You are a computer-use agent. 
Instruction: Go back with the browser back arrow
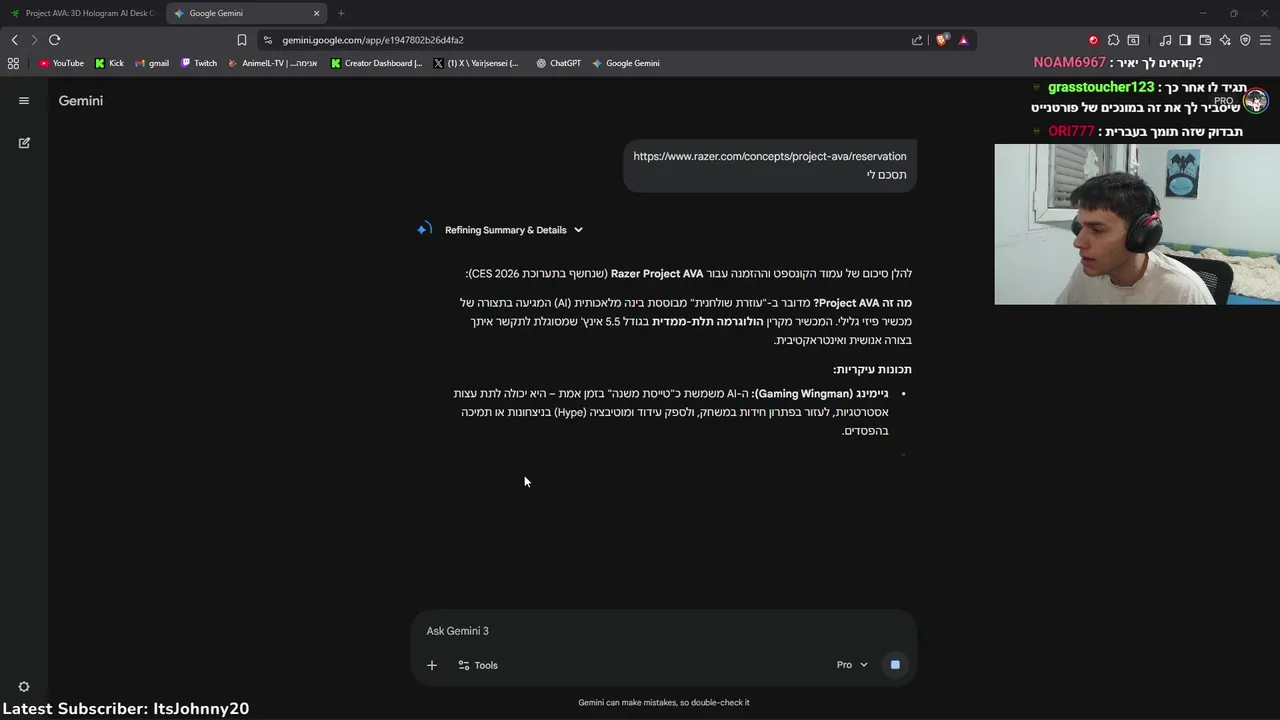(x=14, y=40)
